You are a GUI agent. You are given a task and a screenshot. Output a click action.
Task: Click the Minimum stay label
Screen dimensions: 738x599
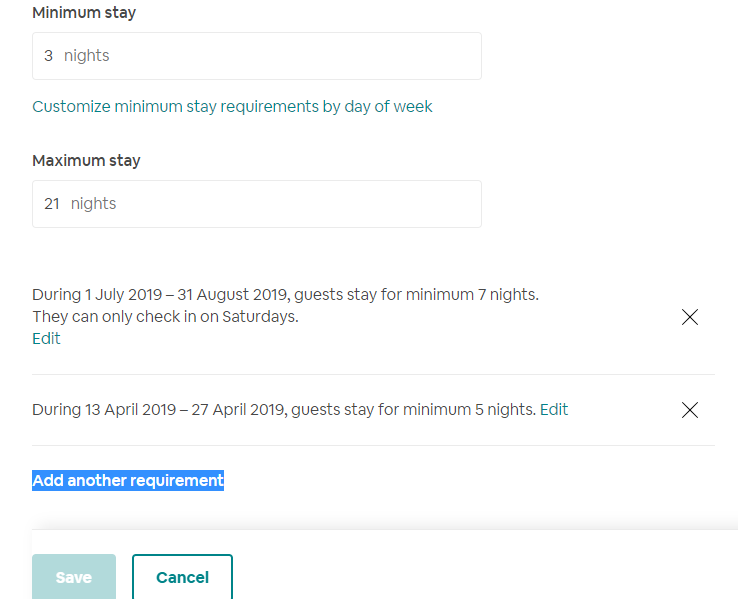(x=84, y=14)
